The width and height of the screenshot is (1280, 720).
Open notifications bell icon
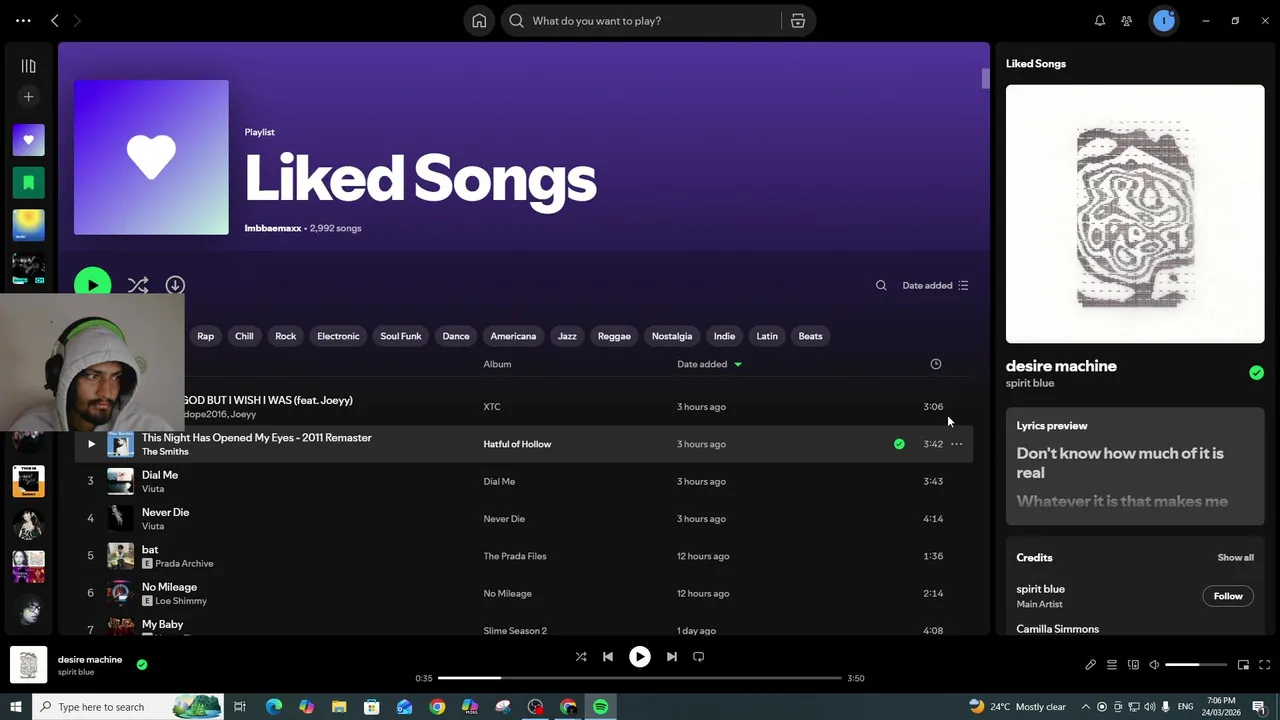coord(1100,21)
